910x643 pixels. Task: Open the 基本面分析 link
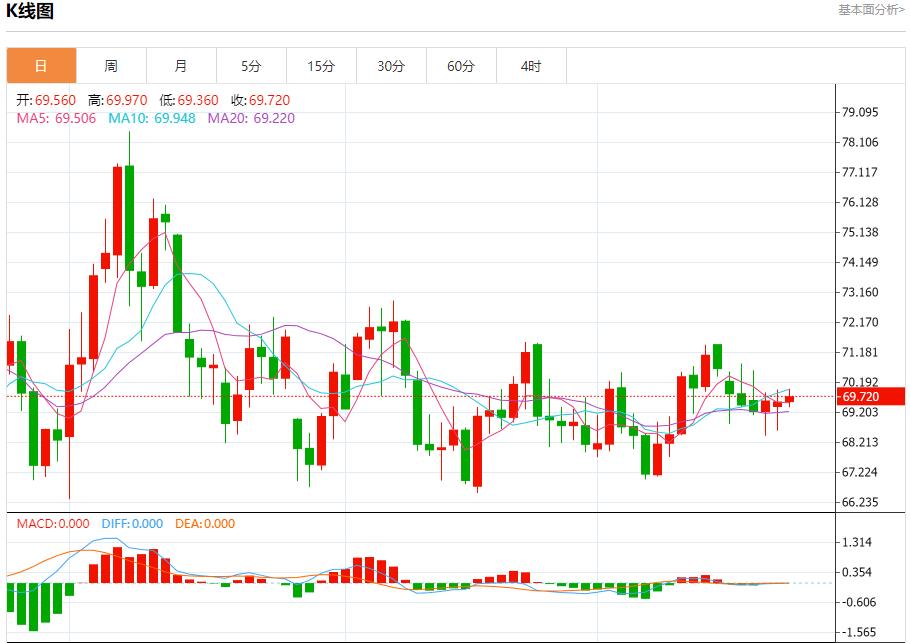point(870,10)
